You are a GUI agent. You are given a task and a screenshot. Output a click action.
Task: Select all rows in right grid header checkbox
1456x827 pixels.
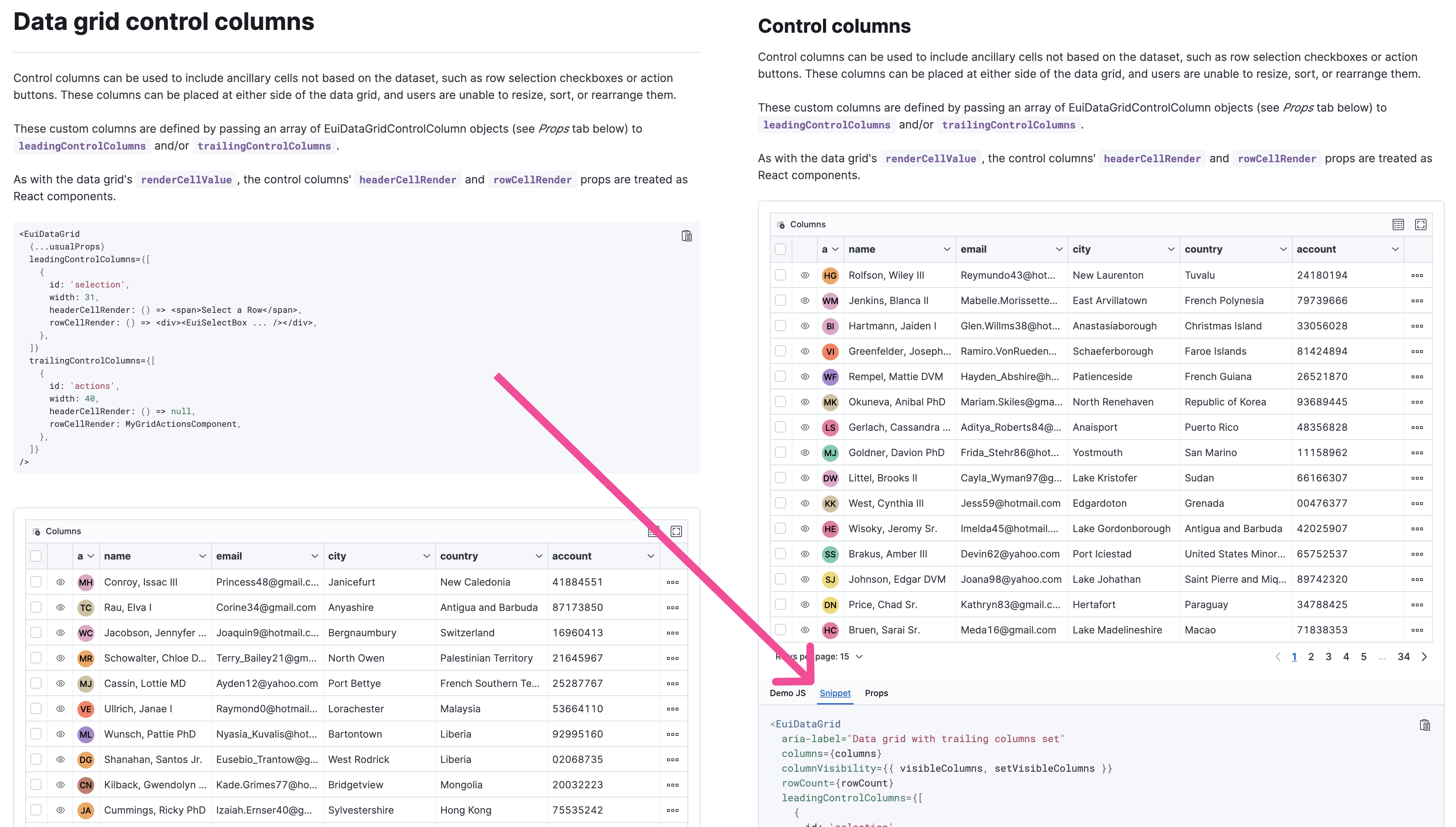coord(780,250)
